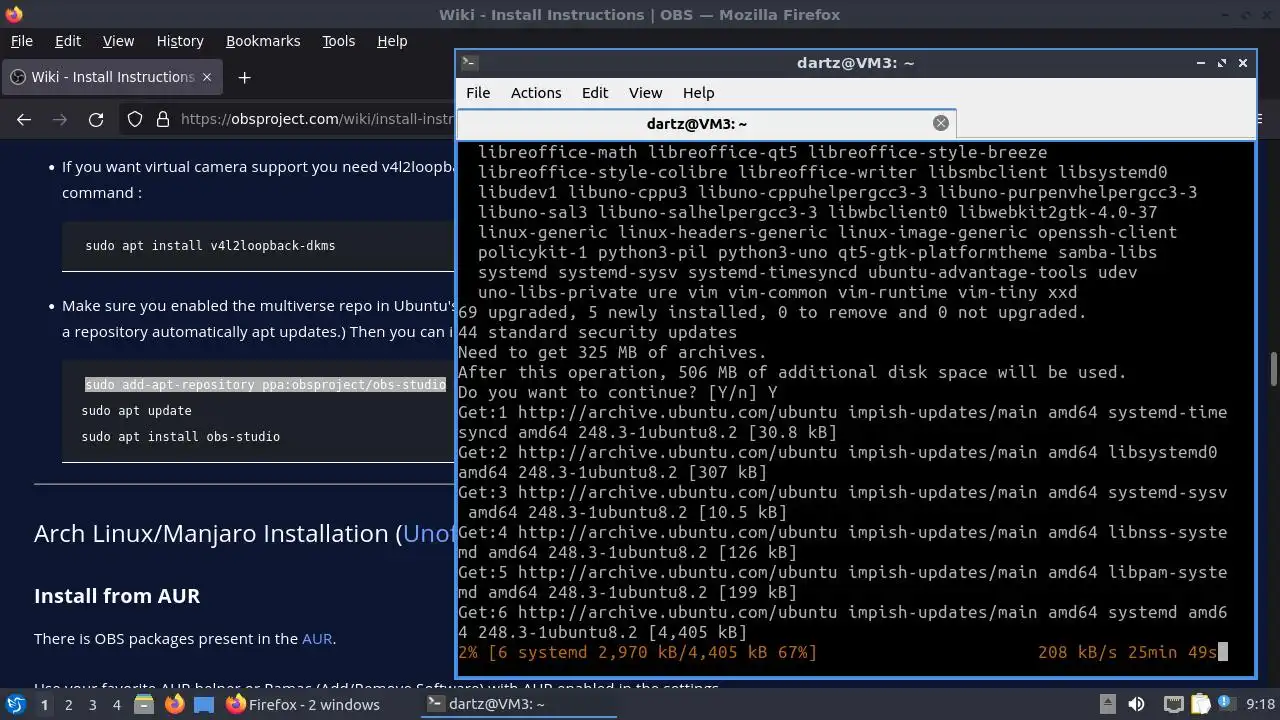The height and width of the screenshot is (720, 1280).
Task: Go back in Firefox
Action: [x=24, y=119]
